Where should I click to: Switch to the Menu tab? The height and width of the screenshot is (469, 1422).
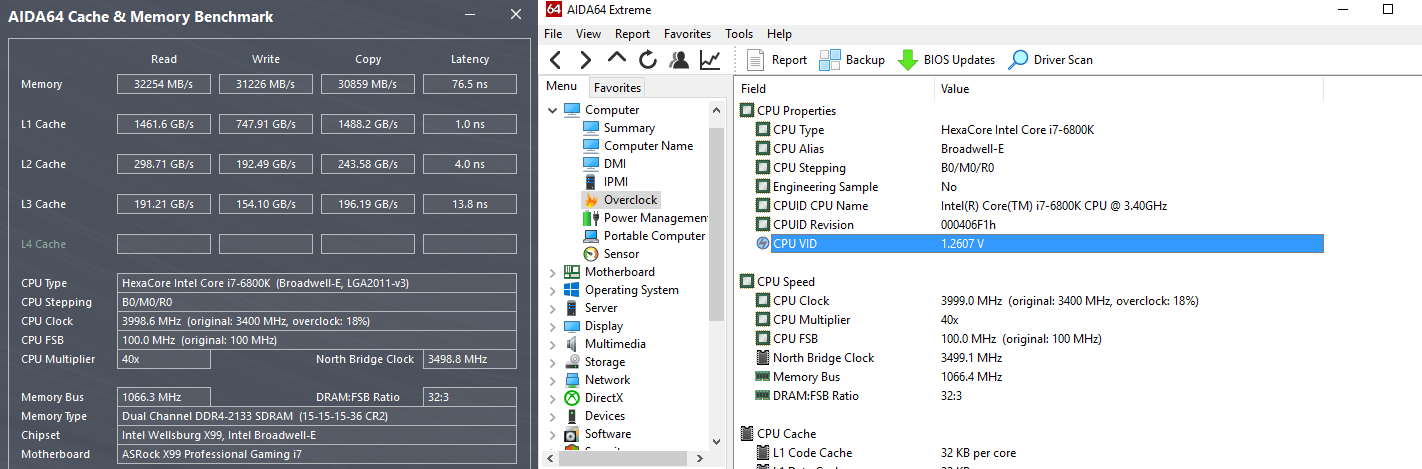tap(561, 87)
